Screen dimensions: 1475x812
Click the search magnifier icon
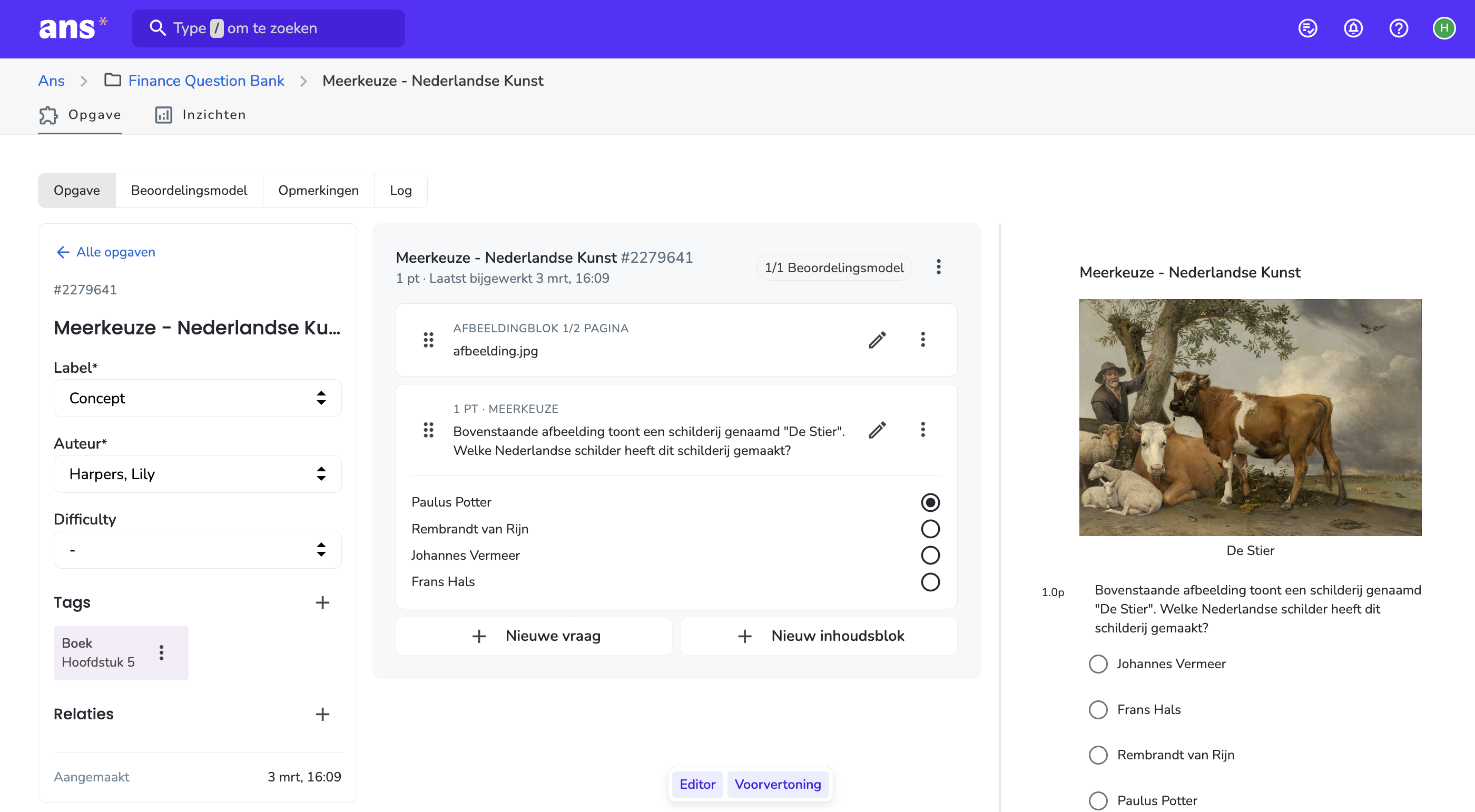[158, 28]
